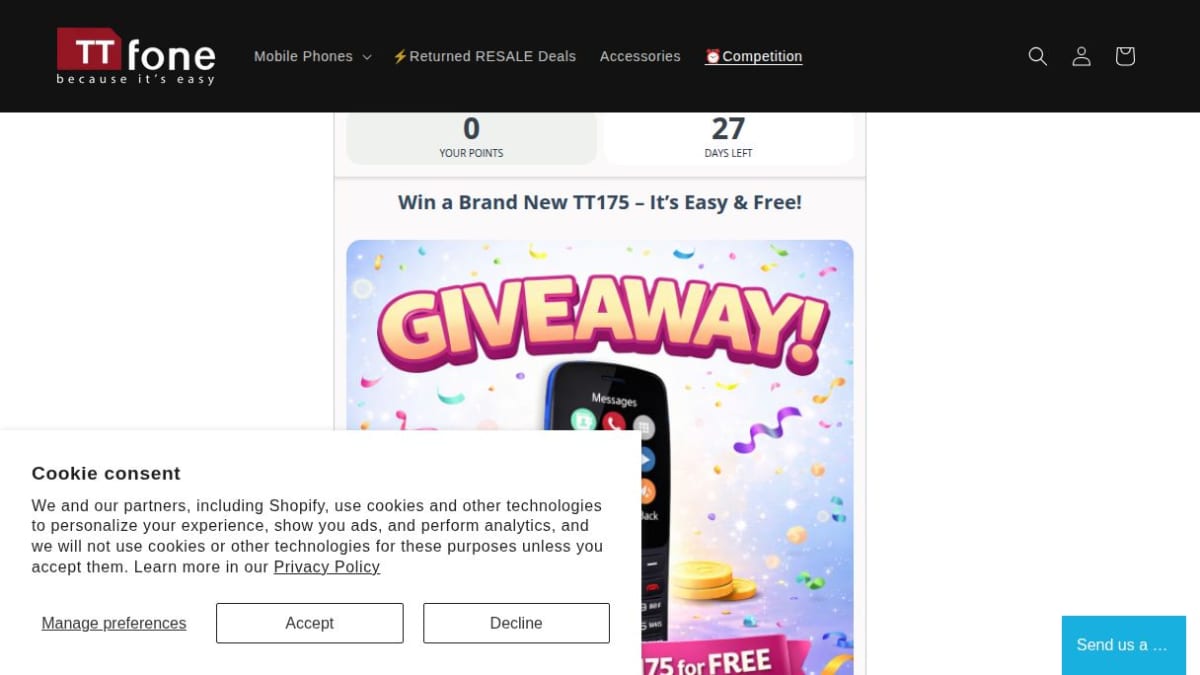Click the alarm clock icon beside Competition
Screen dimensions: 1200x675
click(713, 57)
